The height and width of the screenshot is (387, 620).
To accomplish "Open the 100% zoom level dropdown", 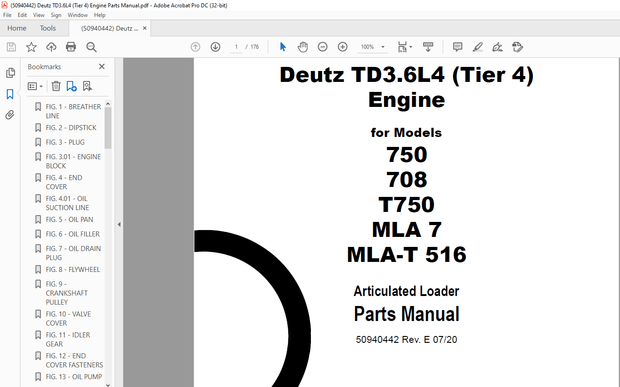I will (372, 47).
